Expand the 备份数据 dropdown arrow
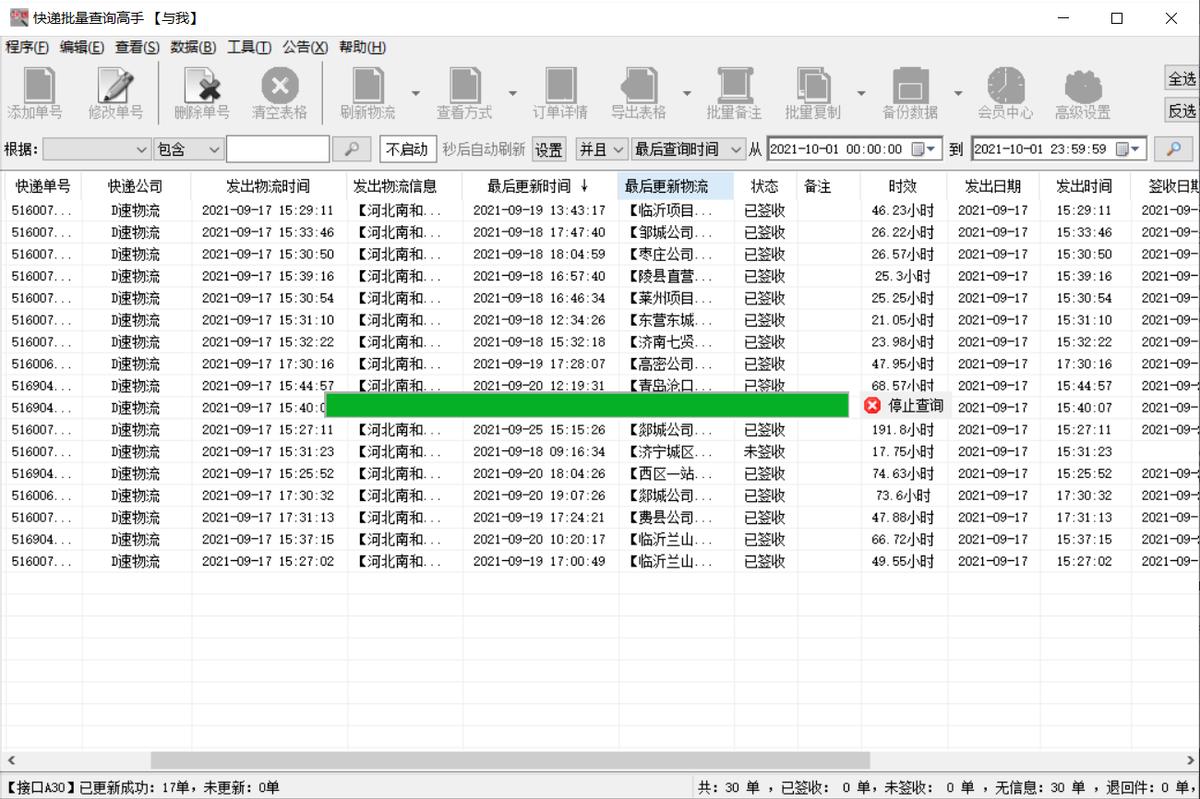 pyautogui.click(x=957, y=94)
